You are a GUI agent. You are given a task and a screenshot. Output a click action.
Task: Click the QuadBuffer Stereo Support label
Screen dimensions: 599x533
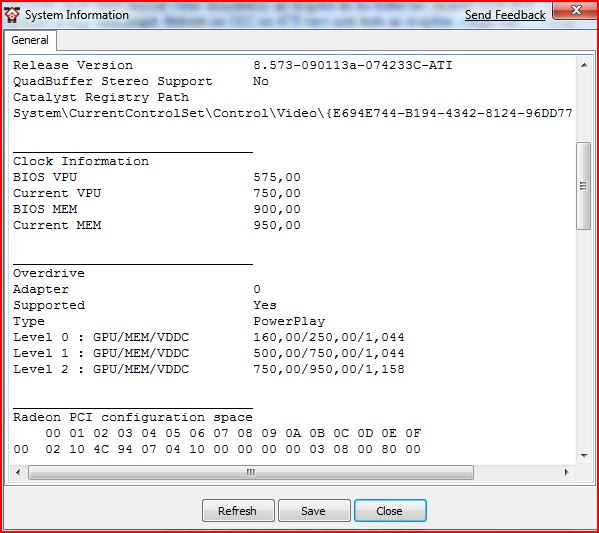[x=113, y=81]
